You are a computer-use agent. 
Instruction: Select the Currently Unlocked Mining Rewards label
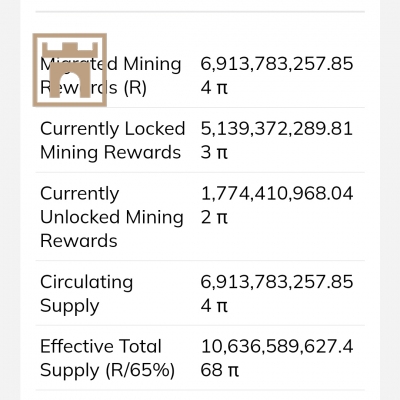pyautogui.click(x=112, y=217)
